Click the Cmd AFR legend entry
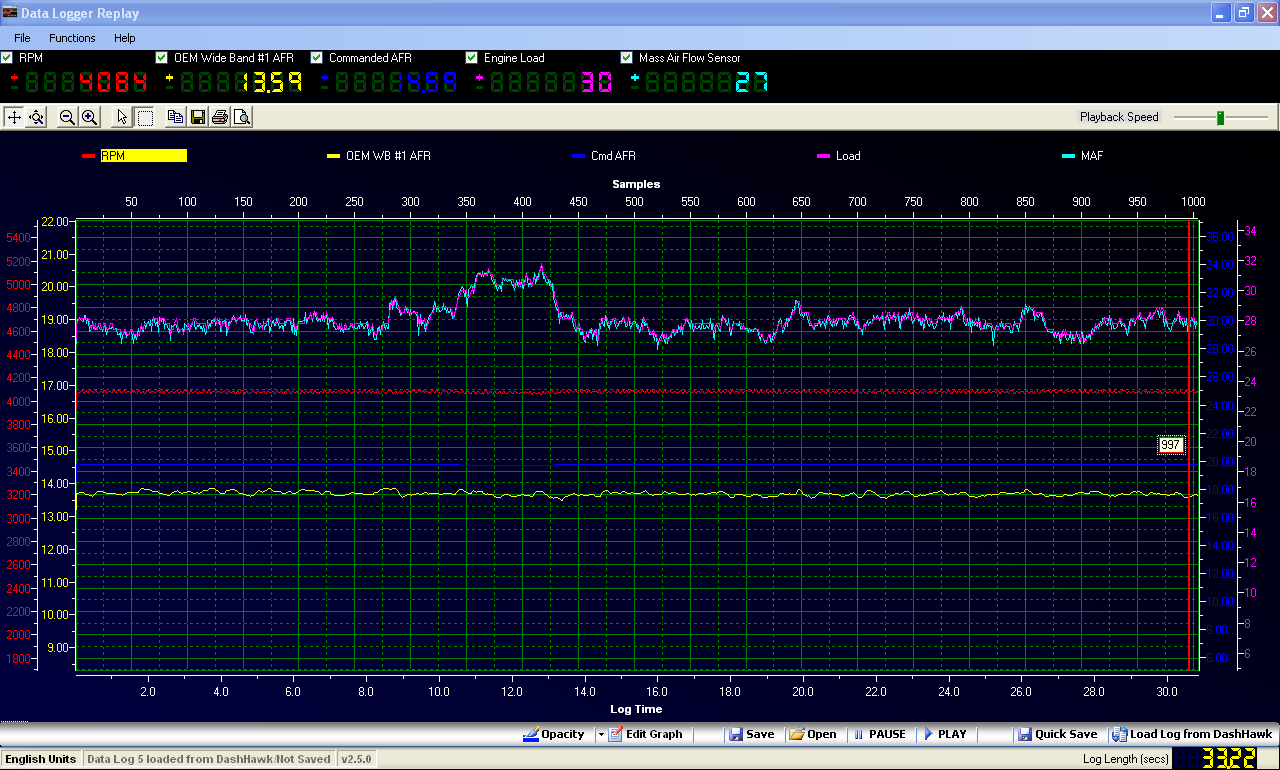 612,156
